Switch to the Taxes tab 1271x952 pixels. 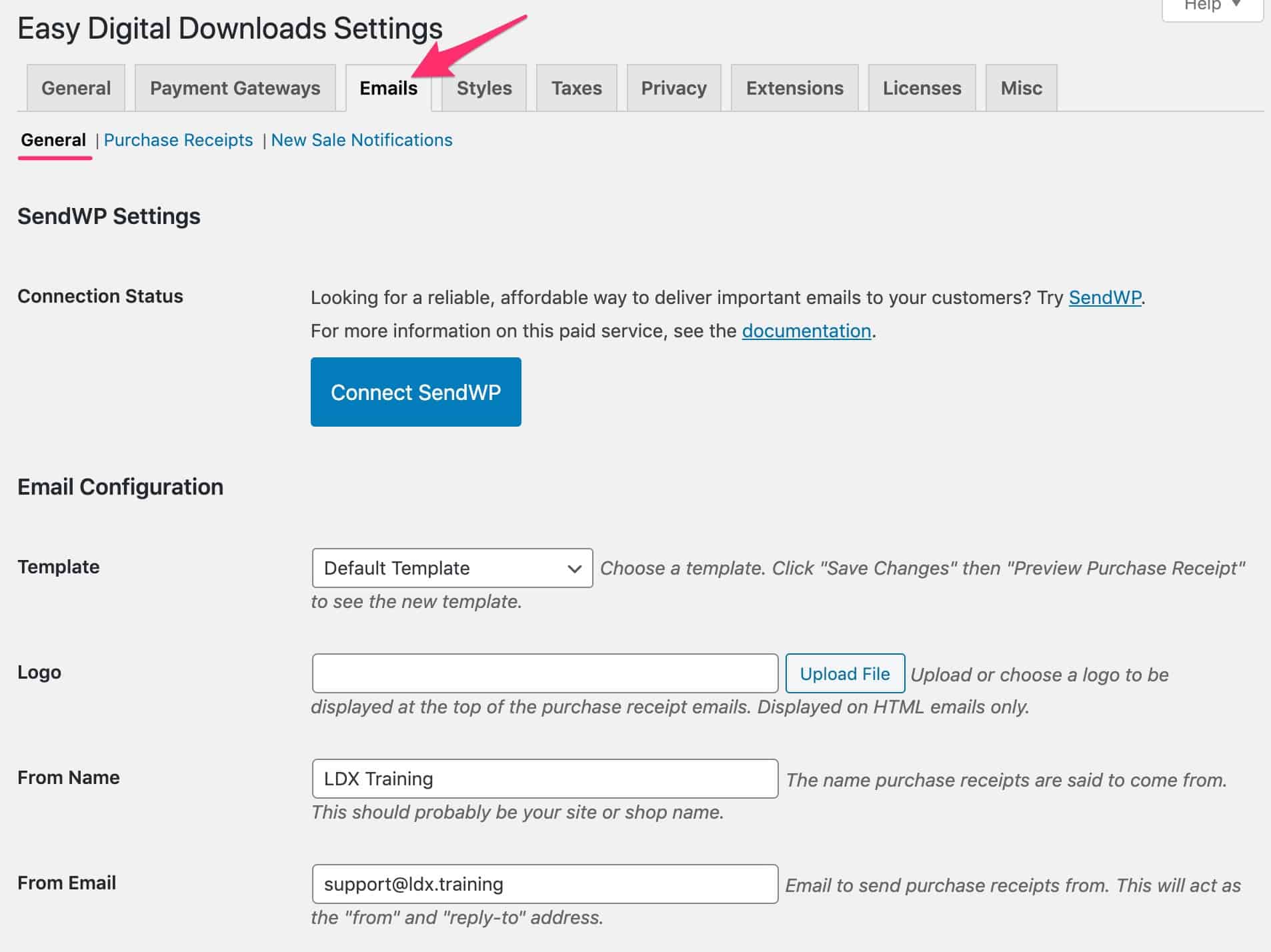coord(576,87)
